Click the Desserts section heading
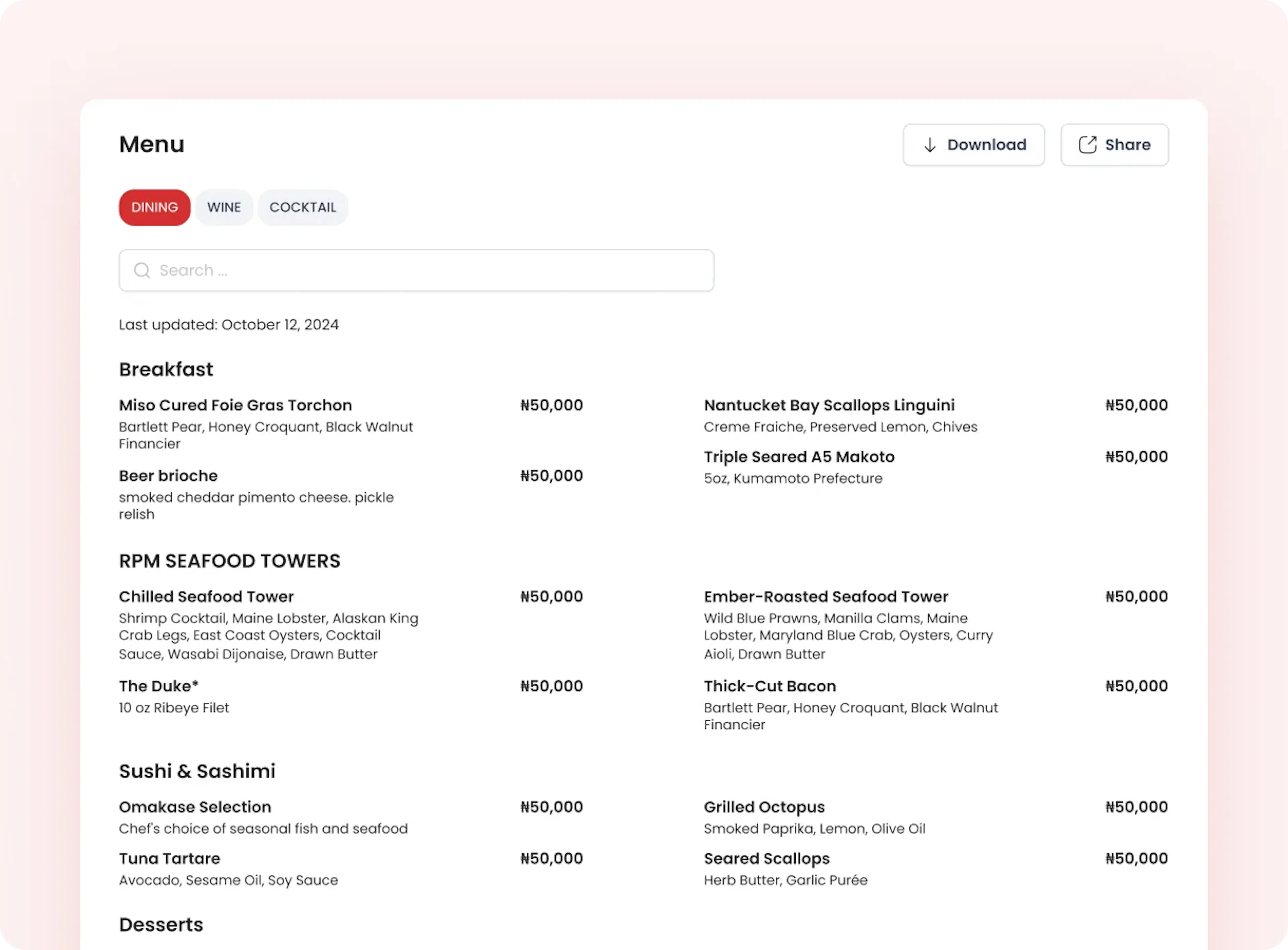 coord(161,925)
